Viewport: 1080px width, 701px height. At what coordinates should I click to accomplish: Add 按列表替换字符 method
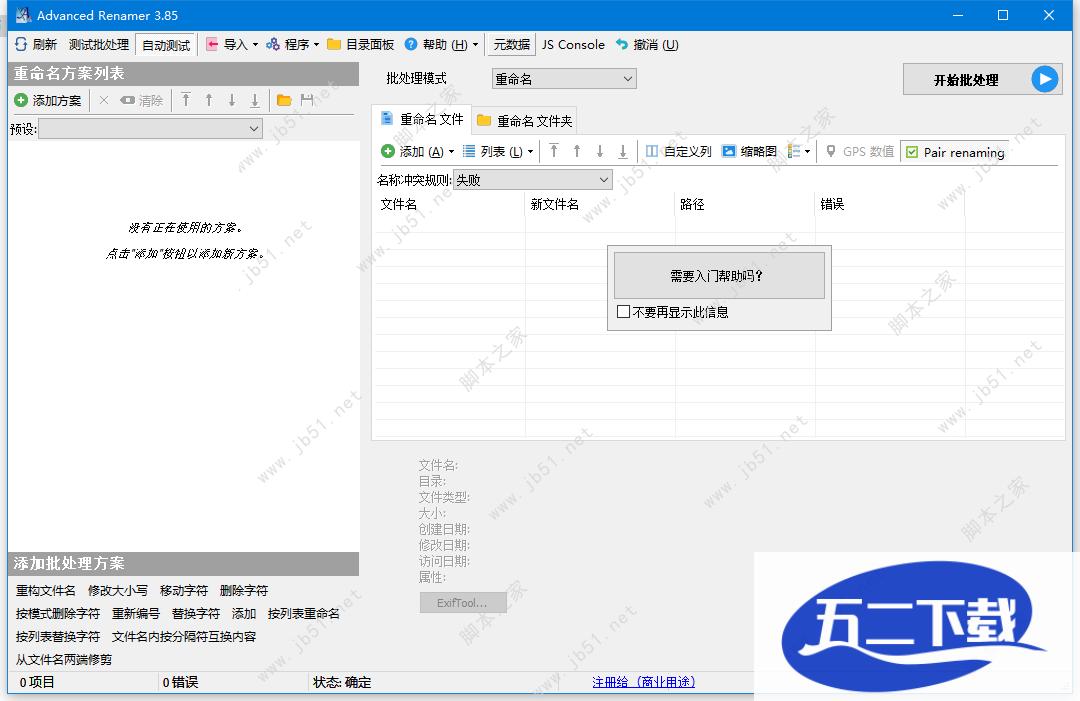coord(58,637)
